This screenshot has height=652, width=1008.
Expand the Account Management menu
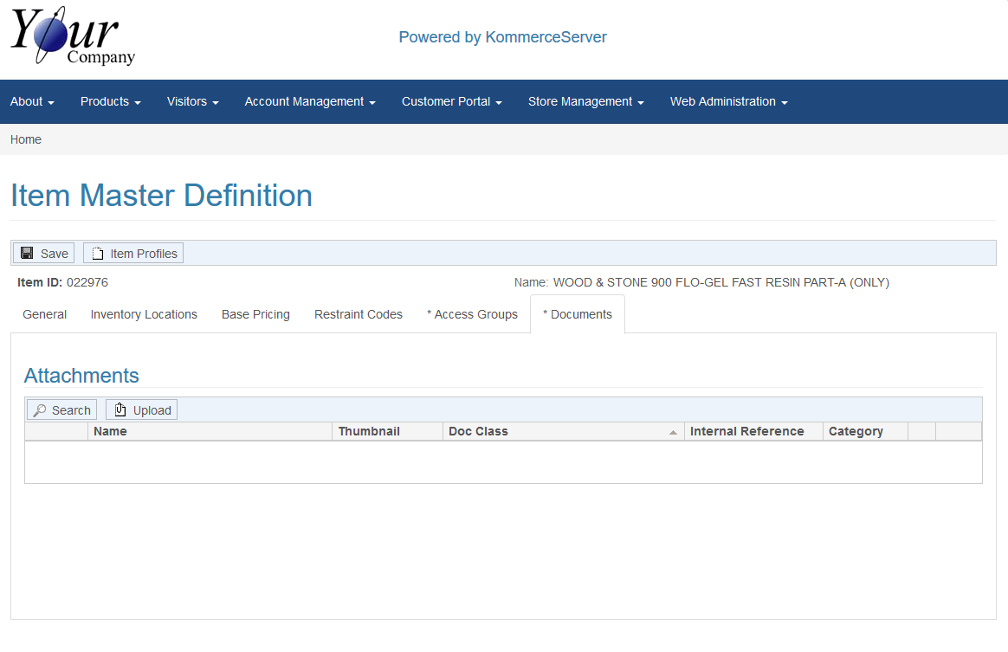pyautogui.click(x=309, y=102)
